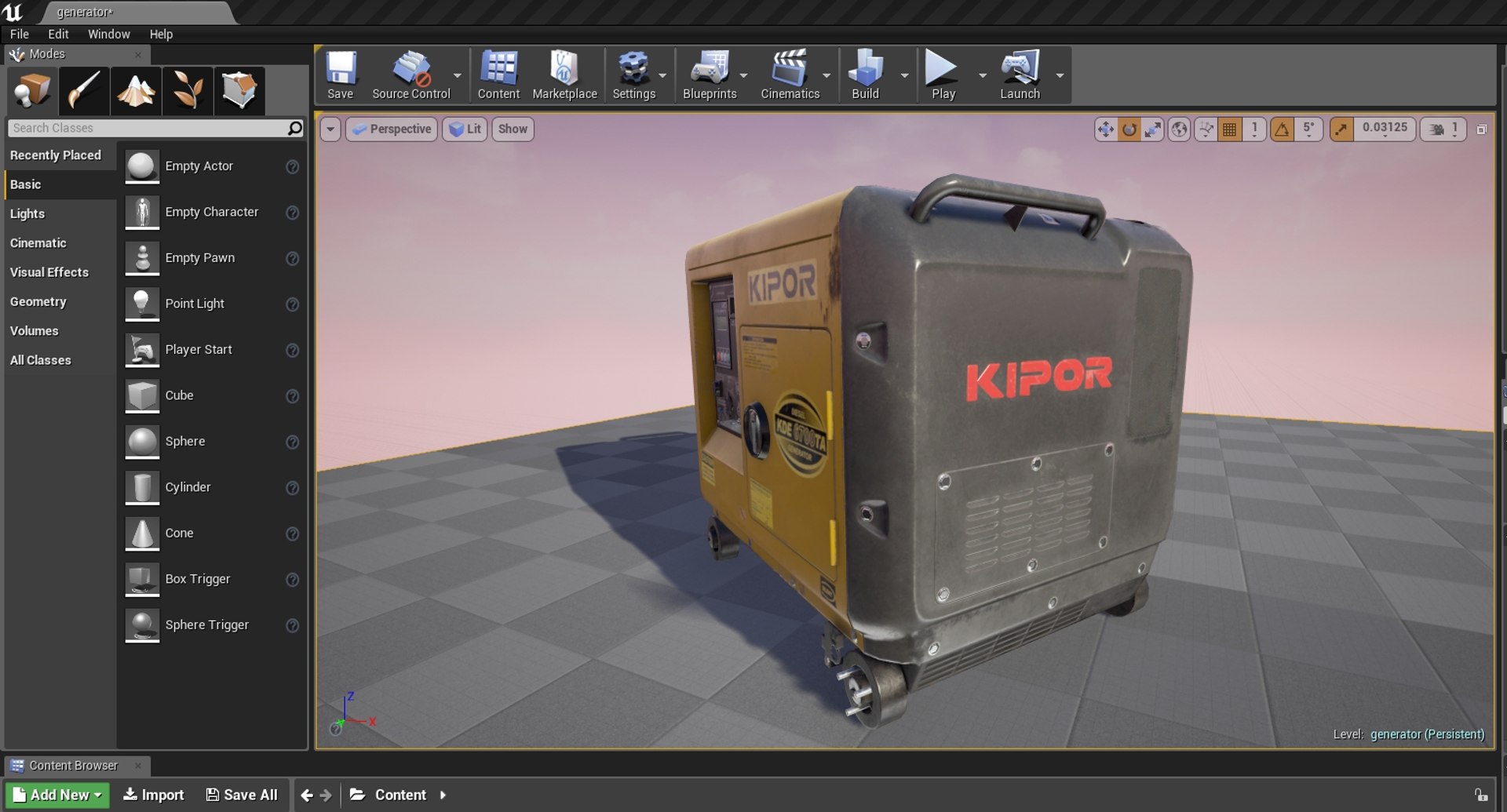Open rotation snap 5° dropdown

point(1308,129)
